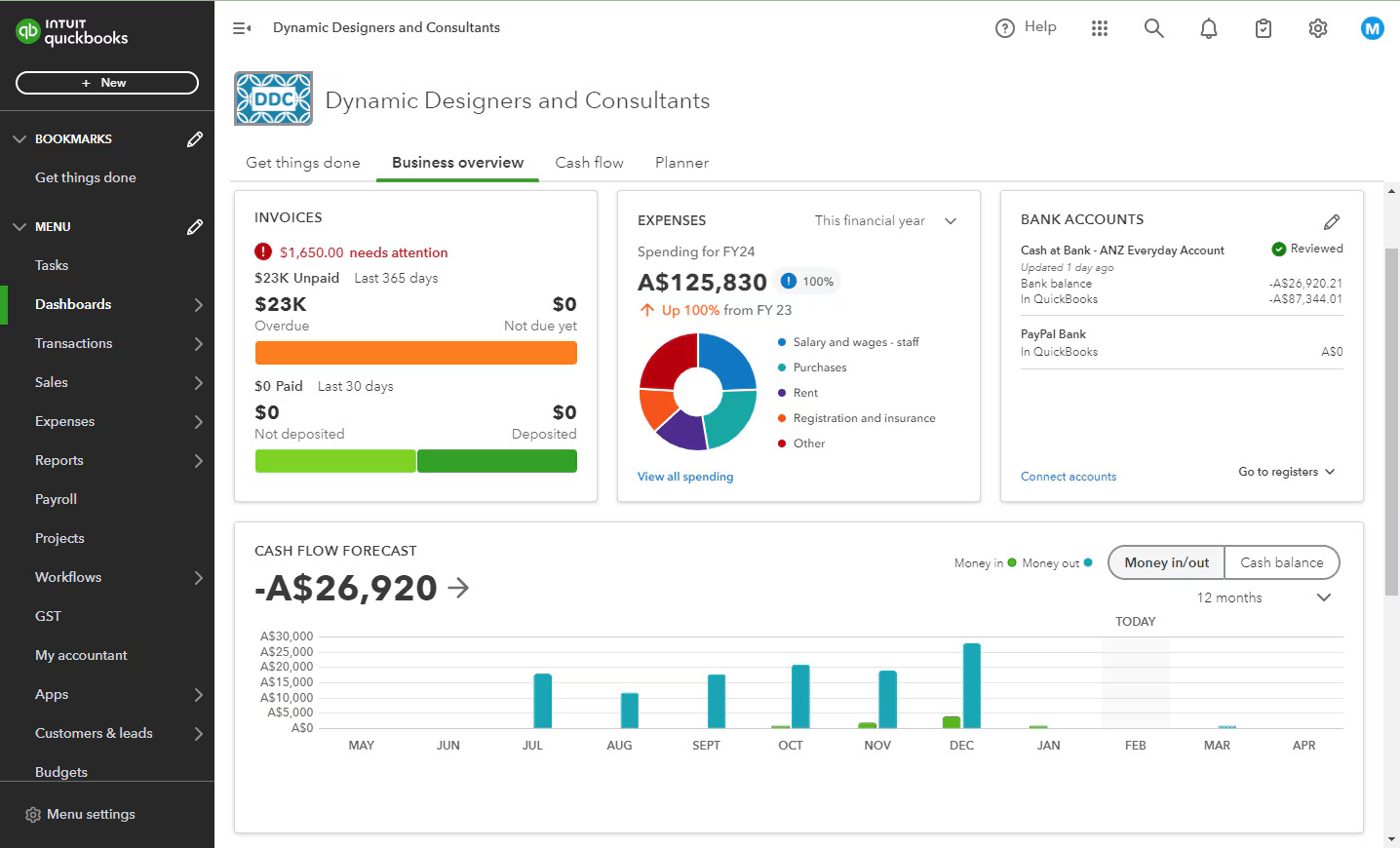This screenshot has width=1400, height=848.
Task: Create something with the New button
Action: (x=107, y=82)
